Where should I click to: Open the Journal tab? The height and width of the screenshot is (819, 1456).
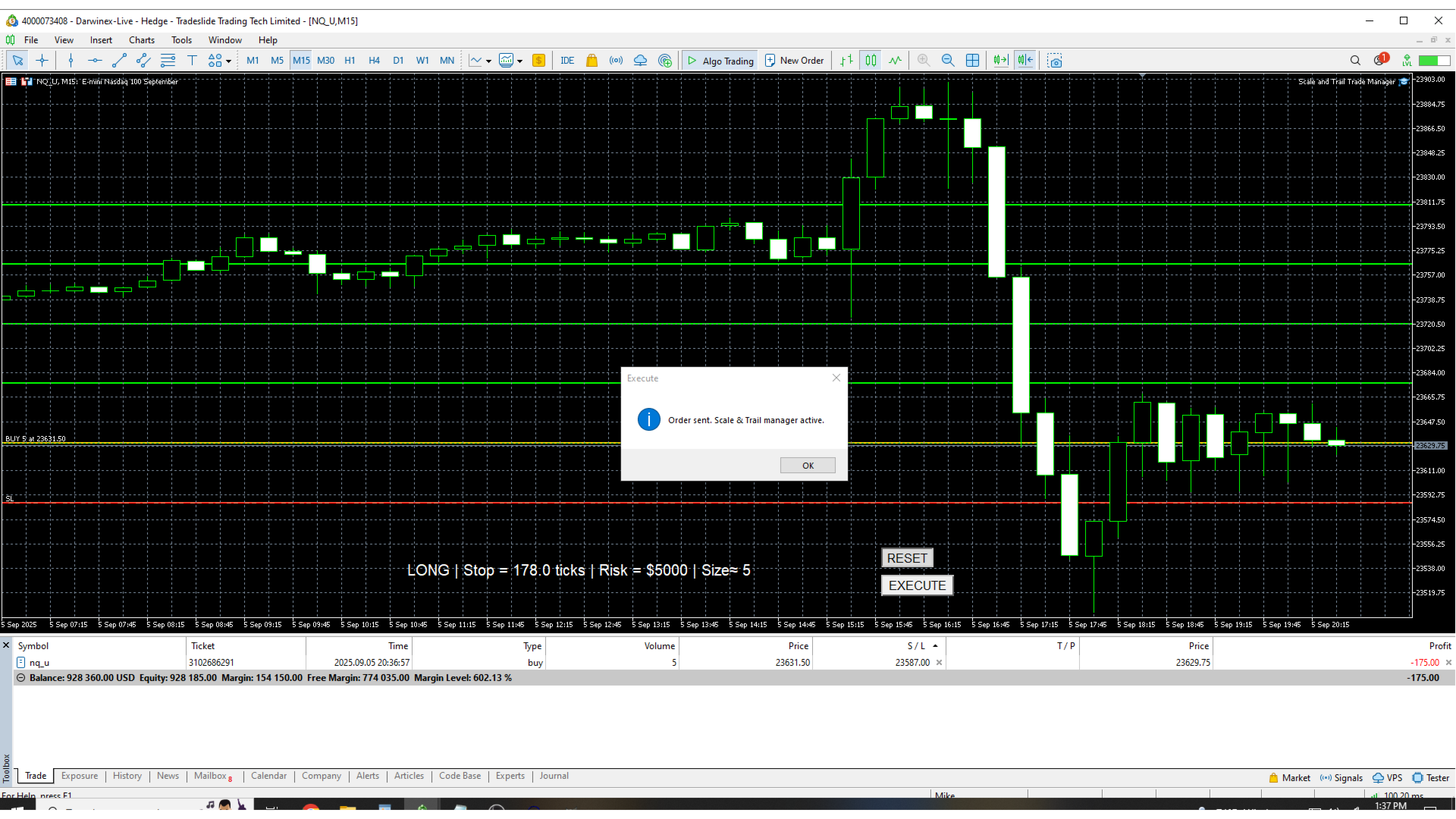(x=554, y=776)
